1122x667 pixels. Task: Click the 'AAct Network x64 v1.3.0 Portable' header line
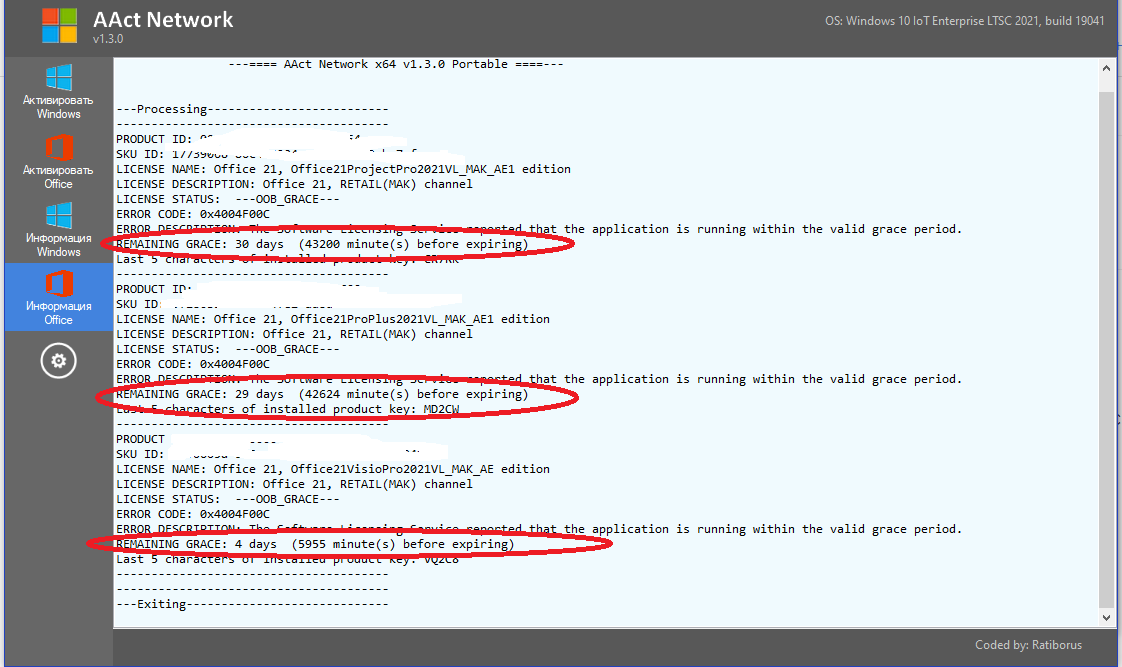[396, 64]
